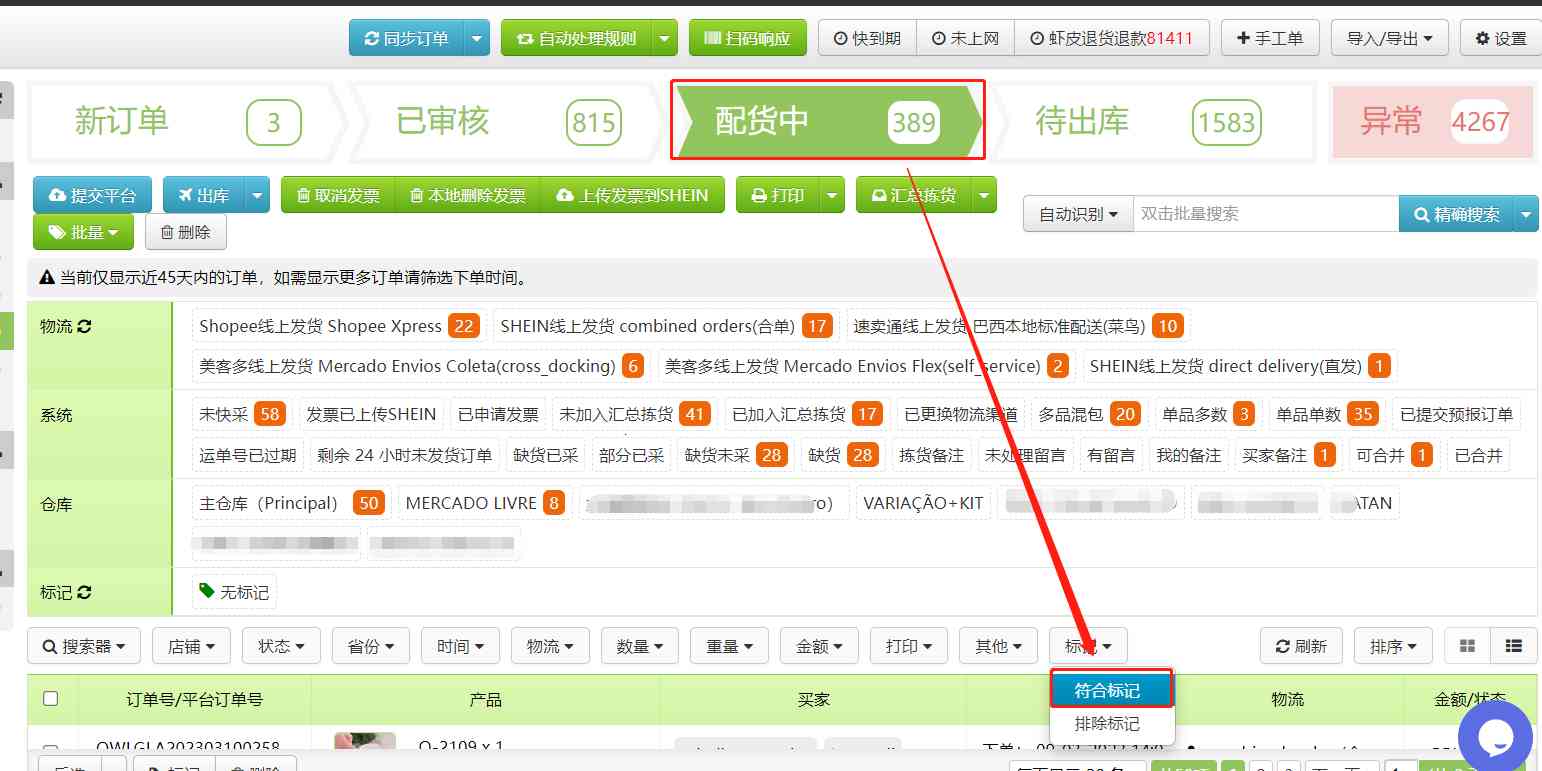Open settings via the 设置 gear icon
1542x771 pixels.
[x=1484, y=37]
